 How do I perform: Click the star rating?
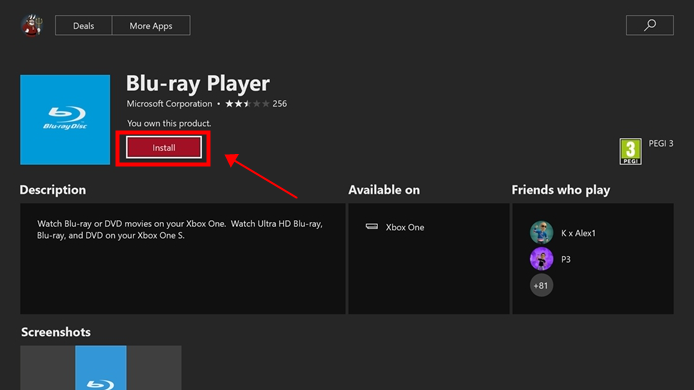coord(247,104)
